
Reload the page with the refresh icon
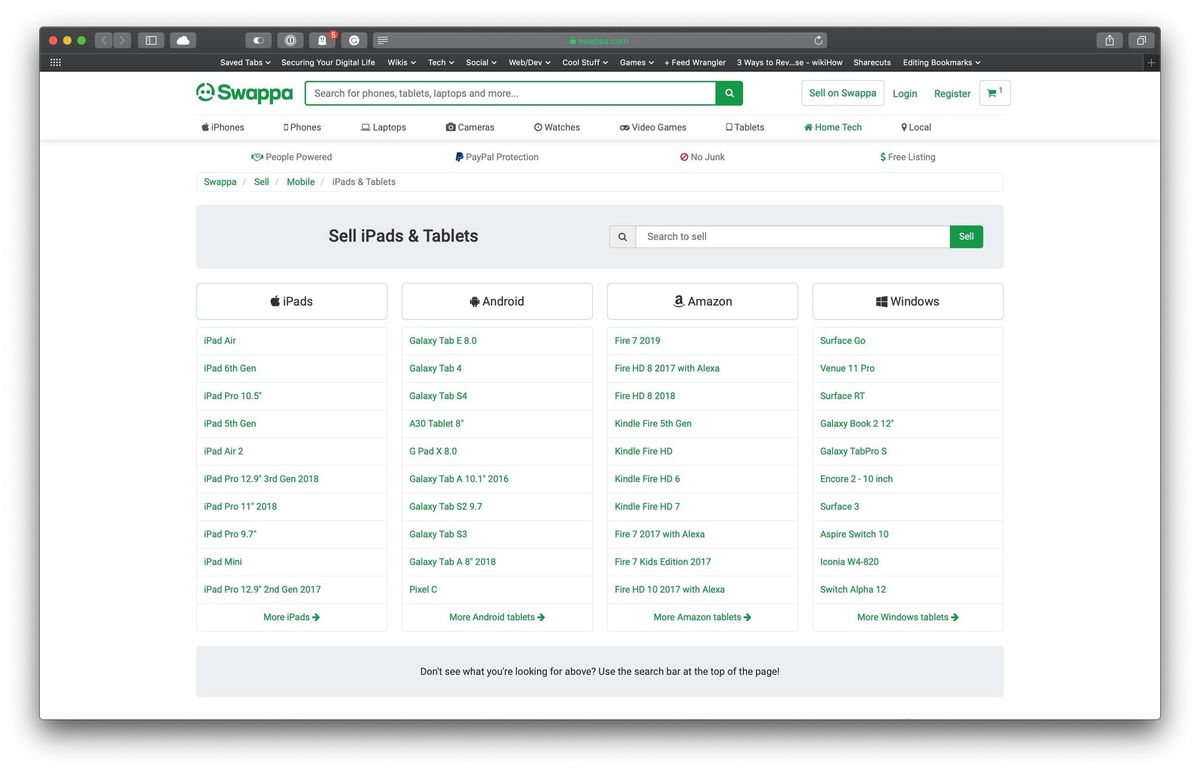(x=818, y=40)
